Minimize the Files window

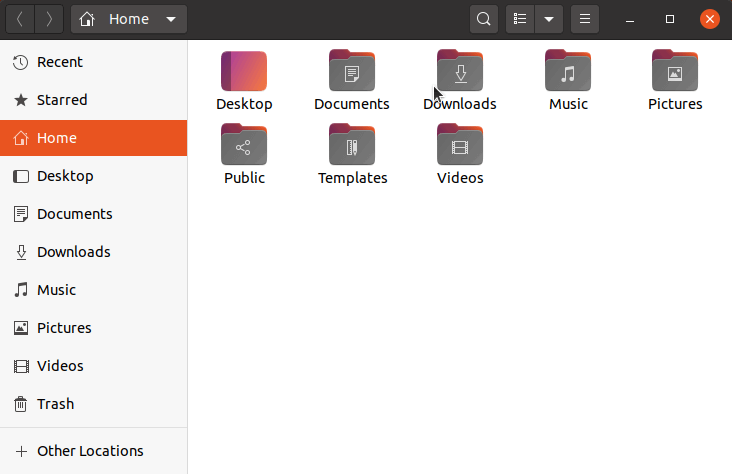click(630, 19)
